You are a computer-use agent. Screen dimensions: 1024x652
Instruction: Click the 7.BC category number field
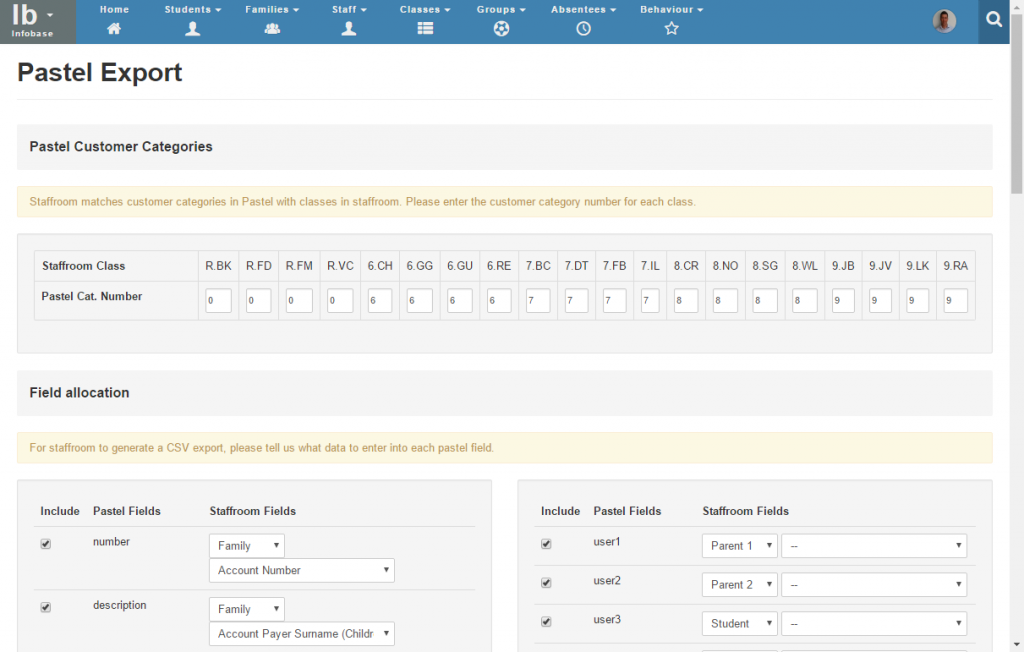pos(538,301)
